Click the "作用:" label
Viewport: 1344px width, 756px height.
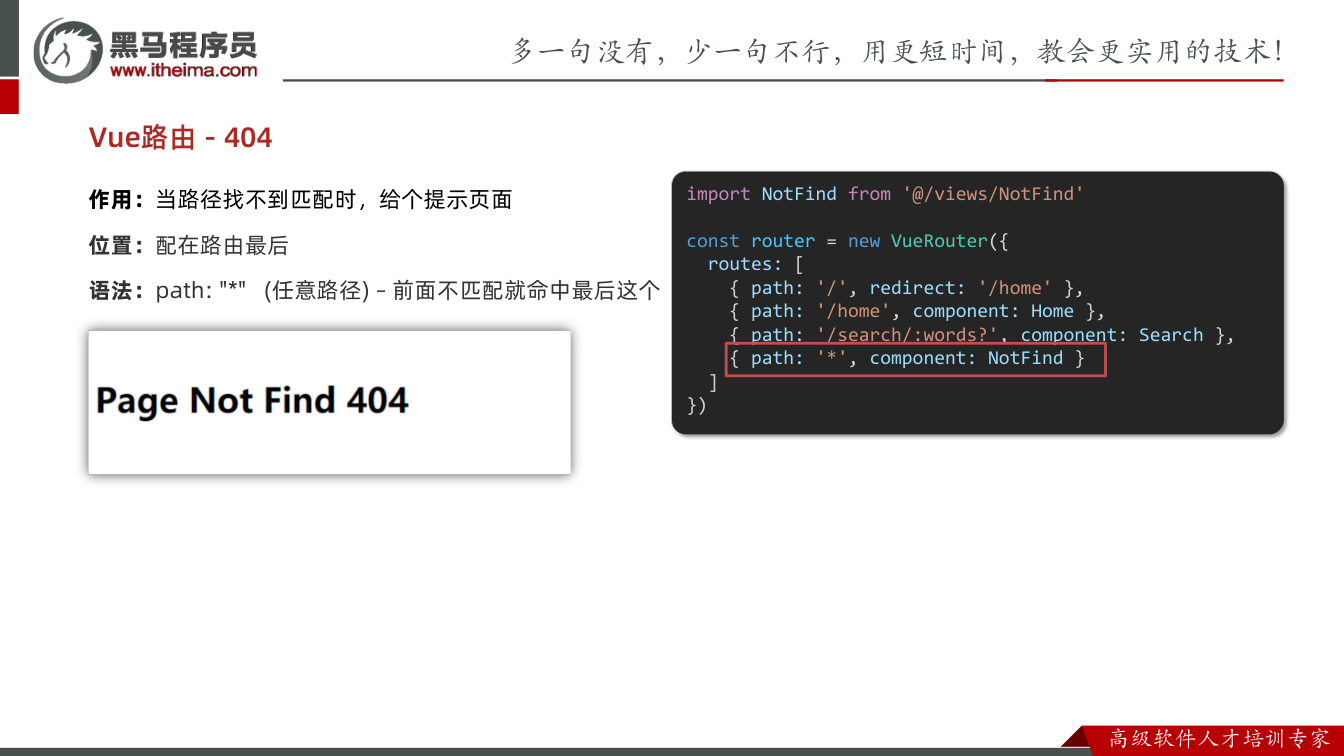pos(116,200)
